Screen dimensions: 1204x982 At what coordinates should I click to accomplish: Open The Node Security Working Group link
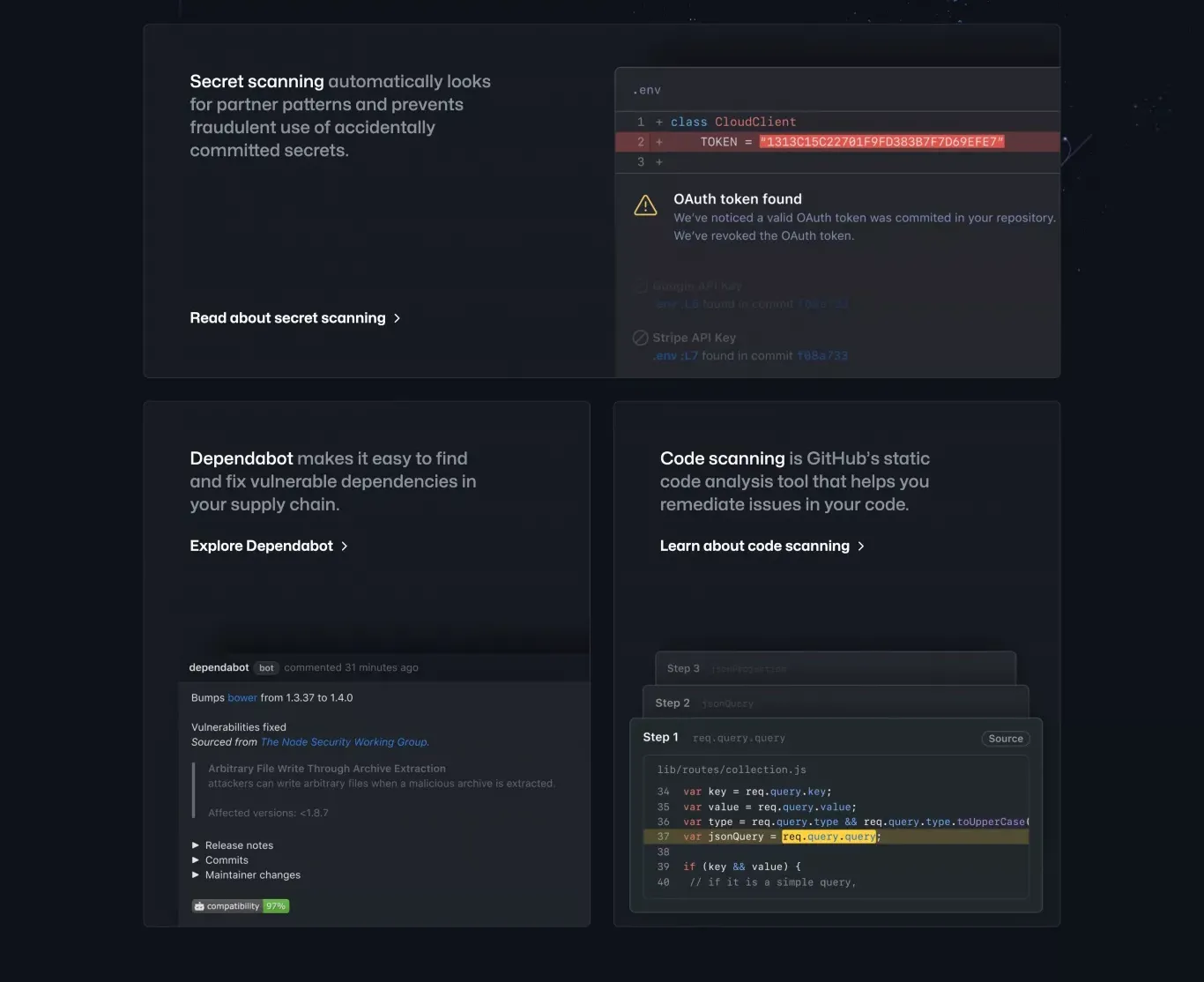tap(345, 742)
